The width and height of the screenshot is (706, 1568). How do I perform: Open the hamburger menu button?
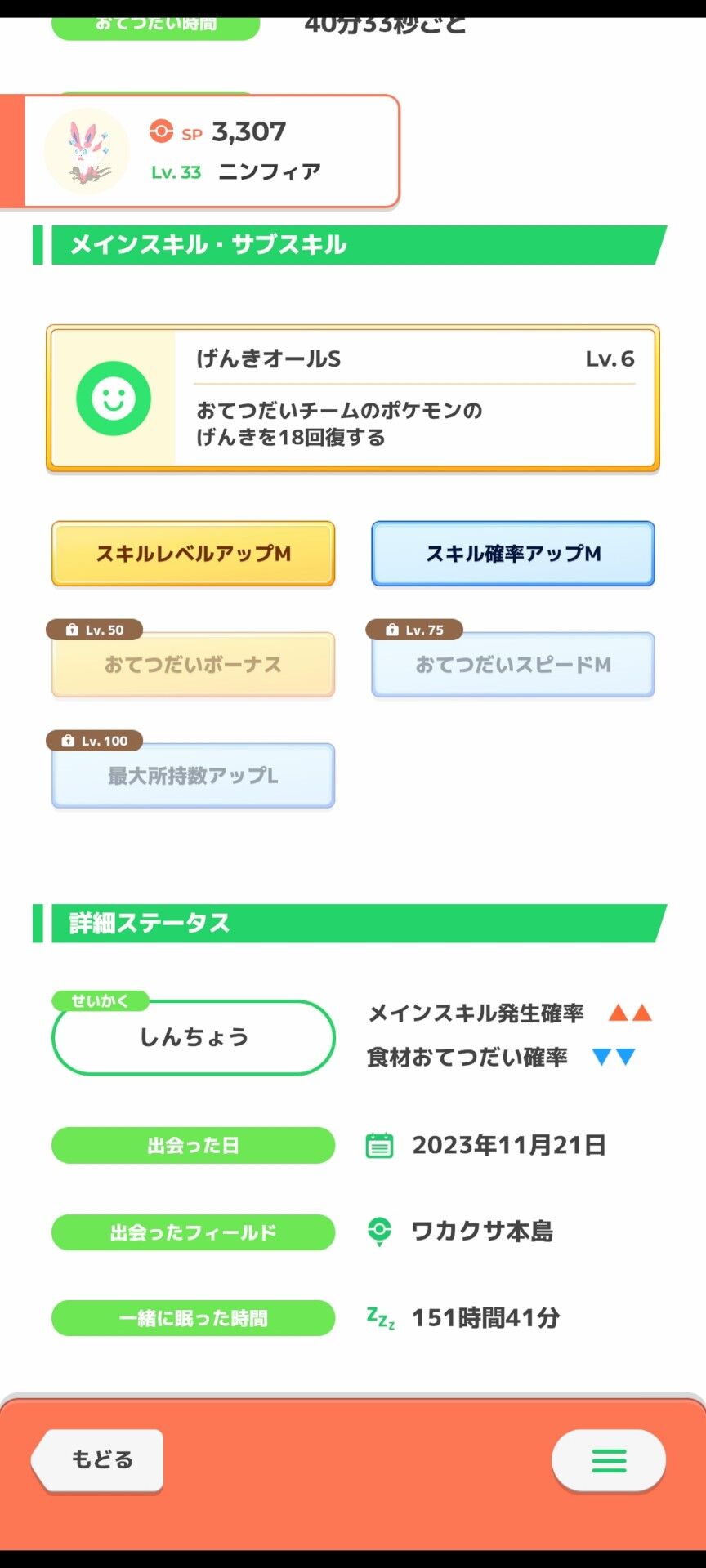pos(609,1460)
